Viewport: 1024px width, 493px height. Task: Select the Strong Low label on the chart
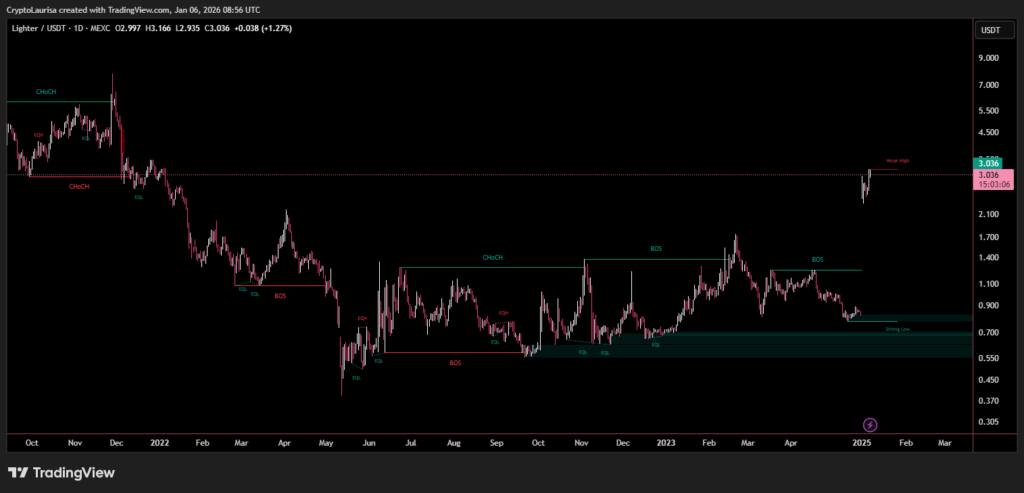[897, 328]
